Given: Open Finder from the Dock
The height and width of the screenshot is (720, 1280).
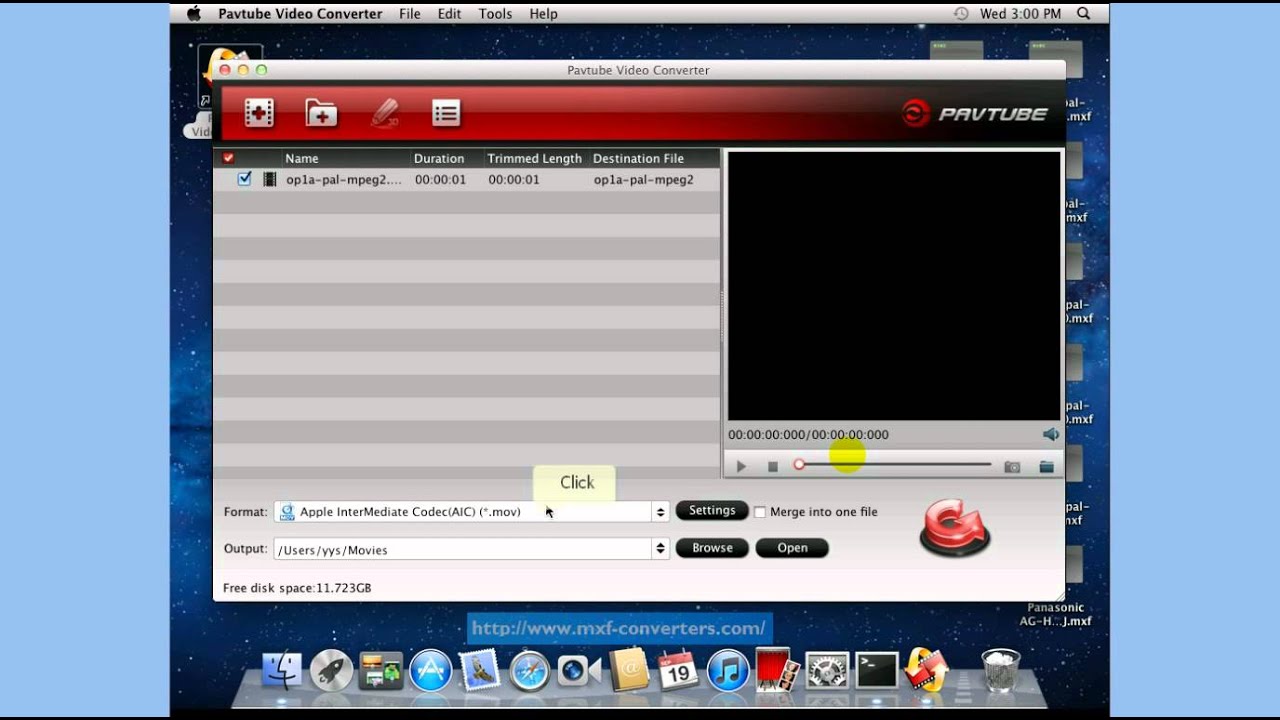Looking at the screenshot, I should [x=282, y=670].
